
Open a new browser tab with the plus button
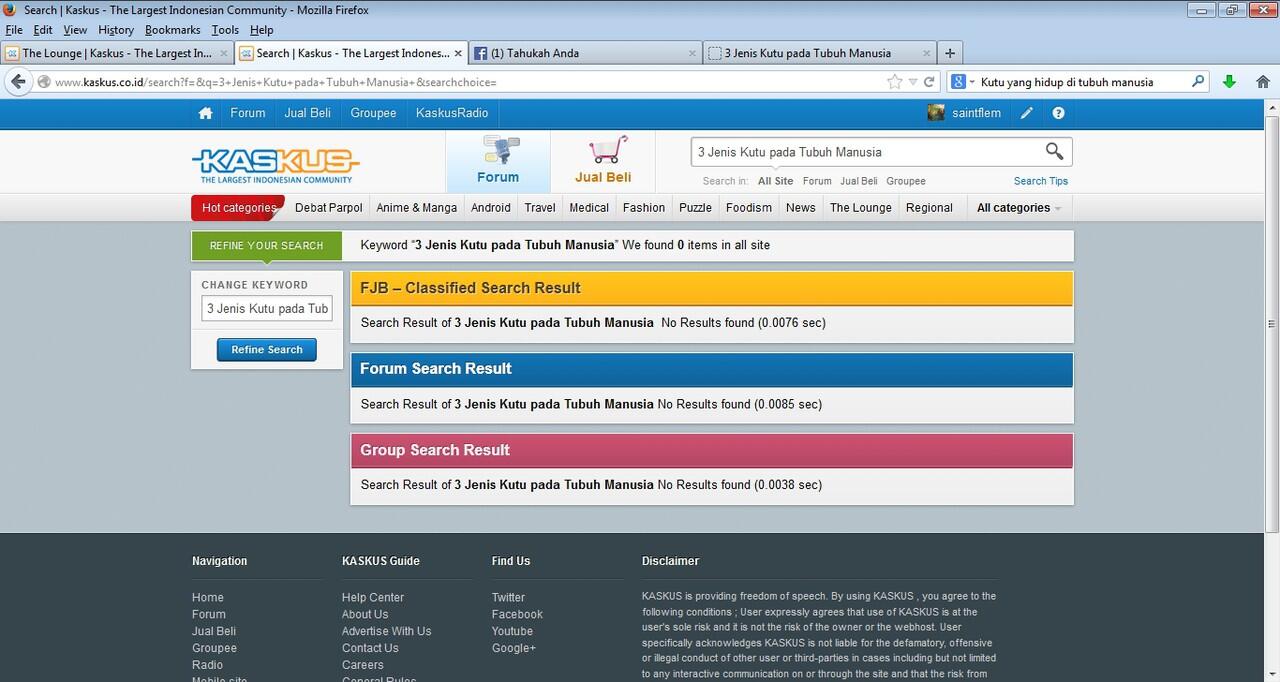click(950, 53)
